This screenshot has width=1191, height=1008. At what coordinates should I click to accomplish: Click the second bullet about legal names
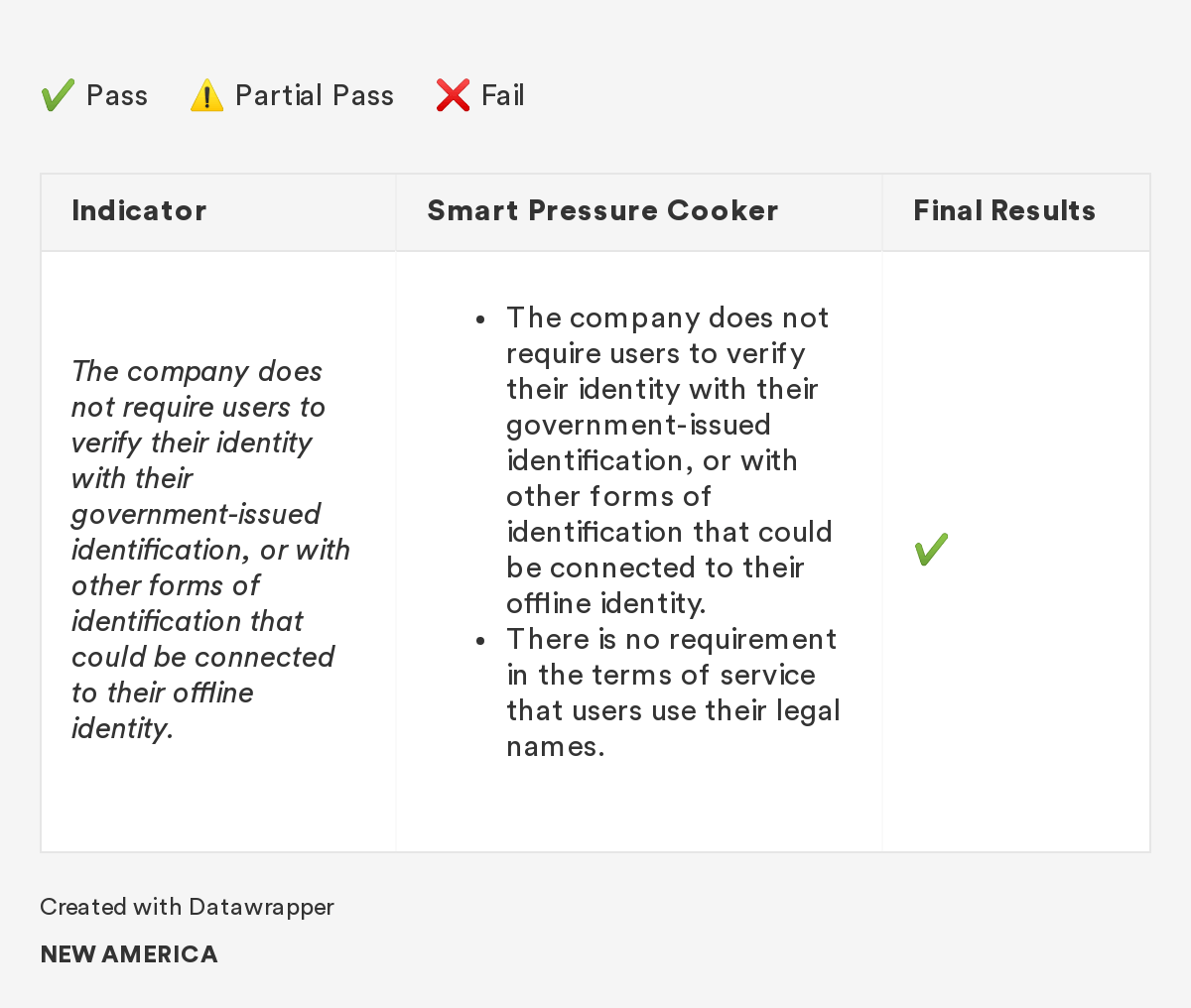[673, 693]
